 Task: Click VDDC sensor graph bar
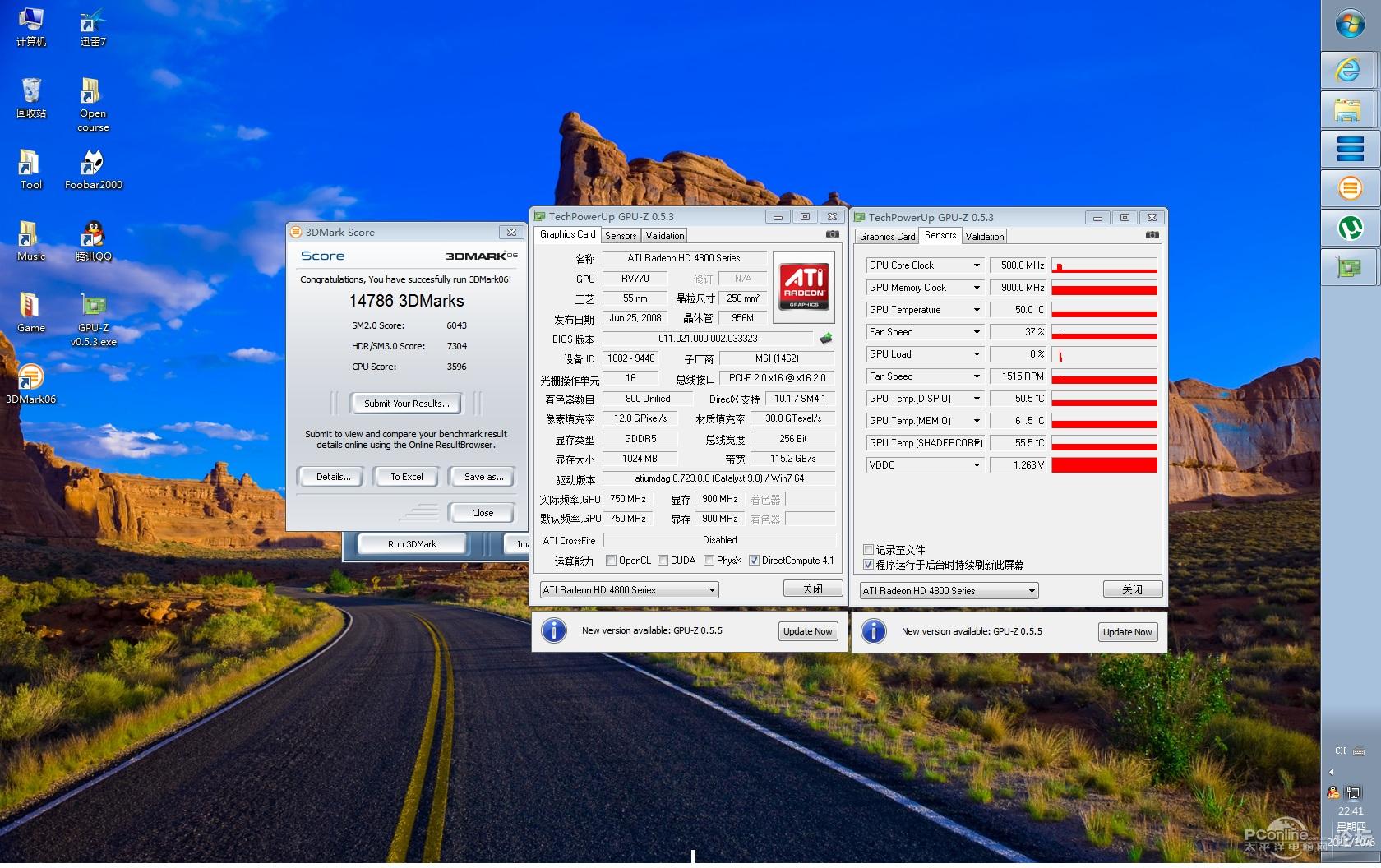coord(1104,465)
